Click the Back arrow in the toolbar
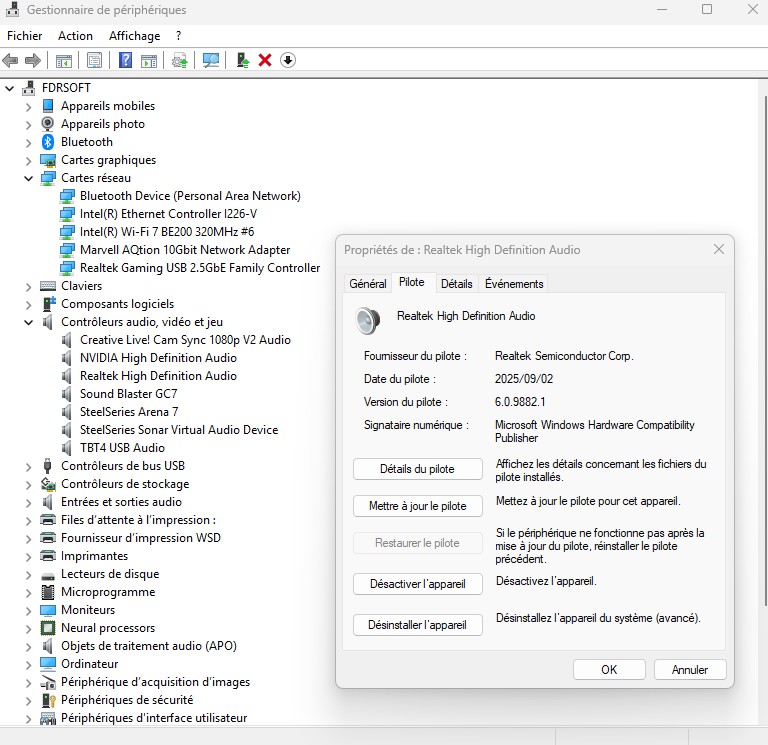This screenshot has width=768, height=745. [x=11, y=60]
